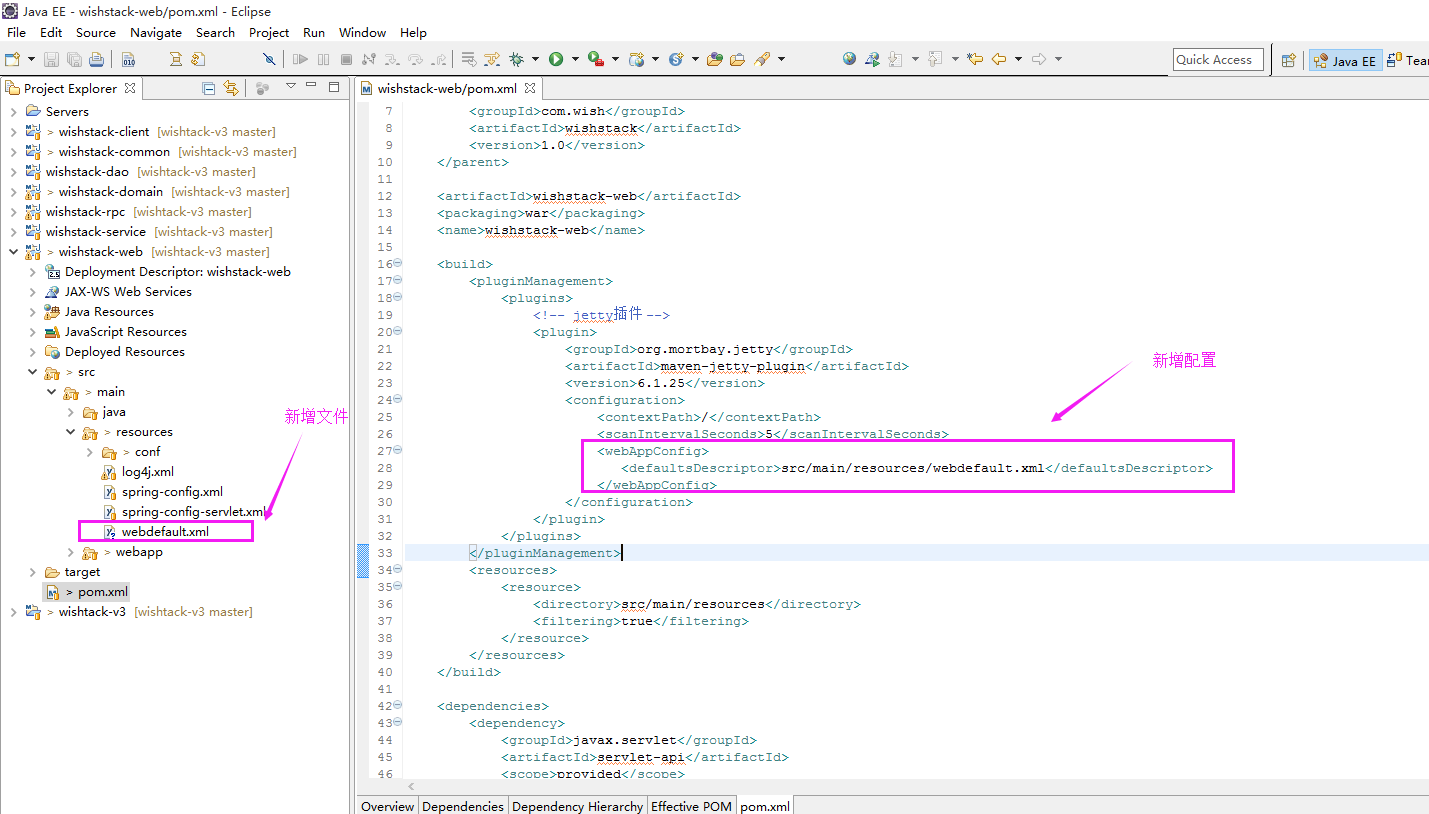Click the Open Type icon
The image size is (1429, 814).
pos(714,59)
